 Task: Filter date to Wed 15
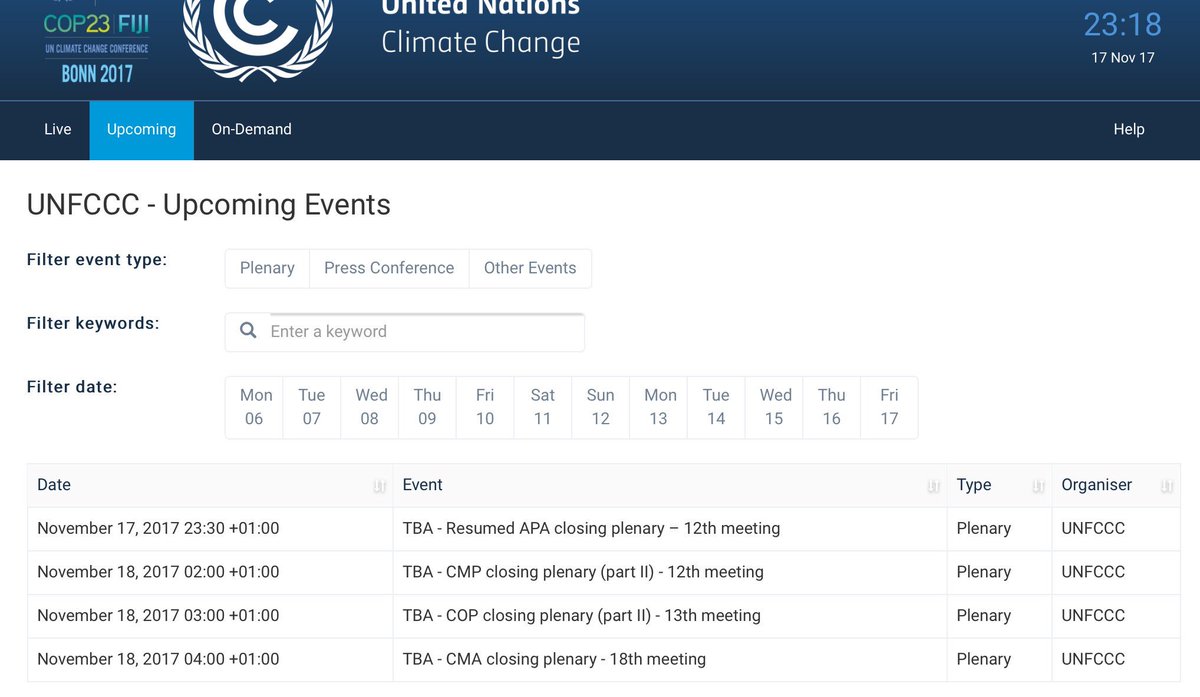(775, 407)
